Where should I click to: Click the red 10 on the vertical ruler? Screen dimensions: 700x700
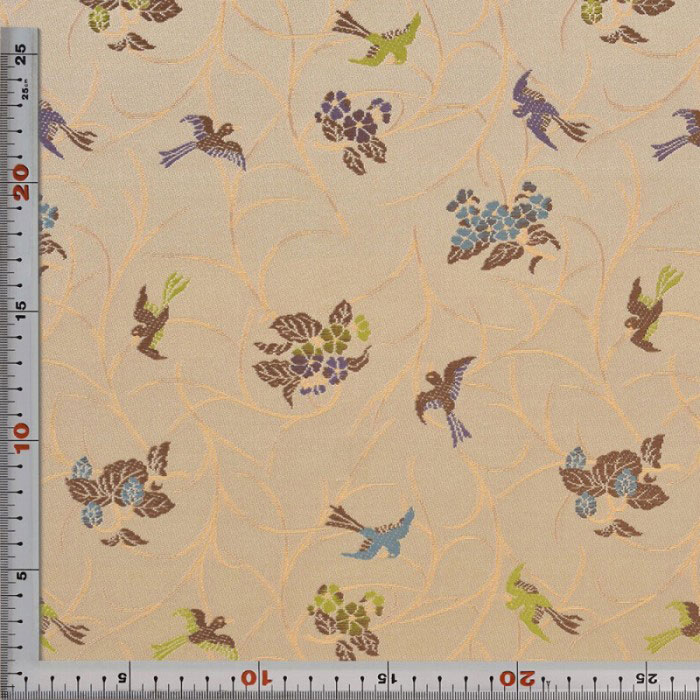[20, 433]
